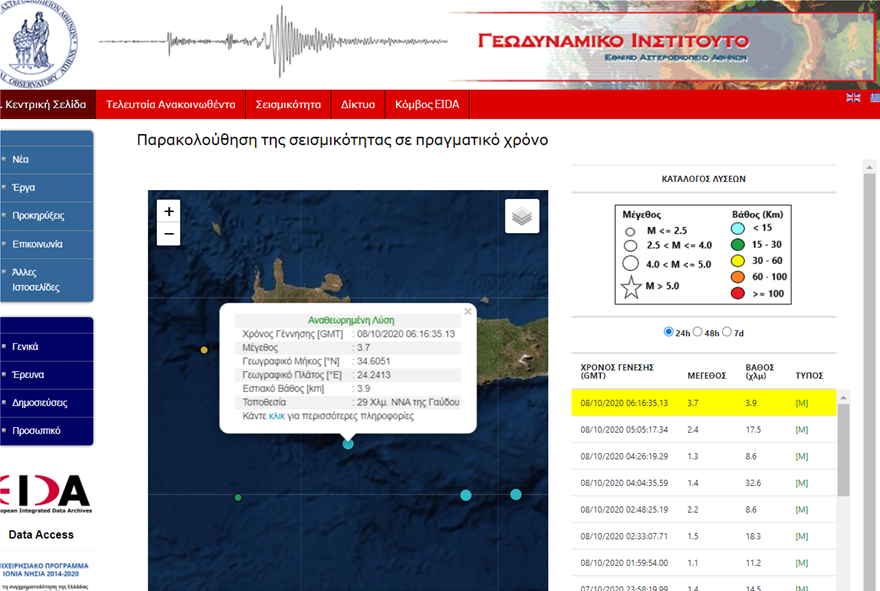Select the 24h time range radio
The image size is (880, 591).
[x=669, y=332]
